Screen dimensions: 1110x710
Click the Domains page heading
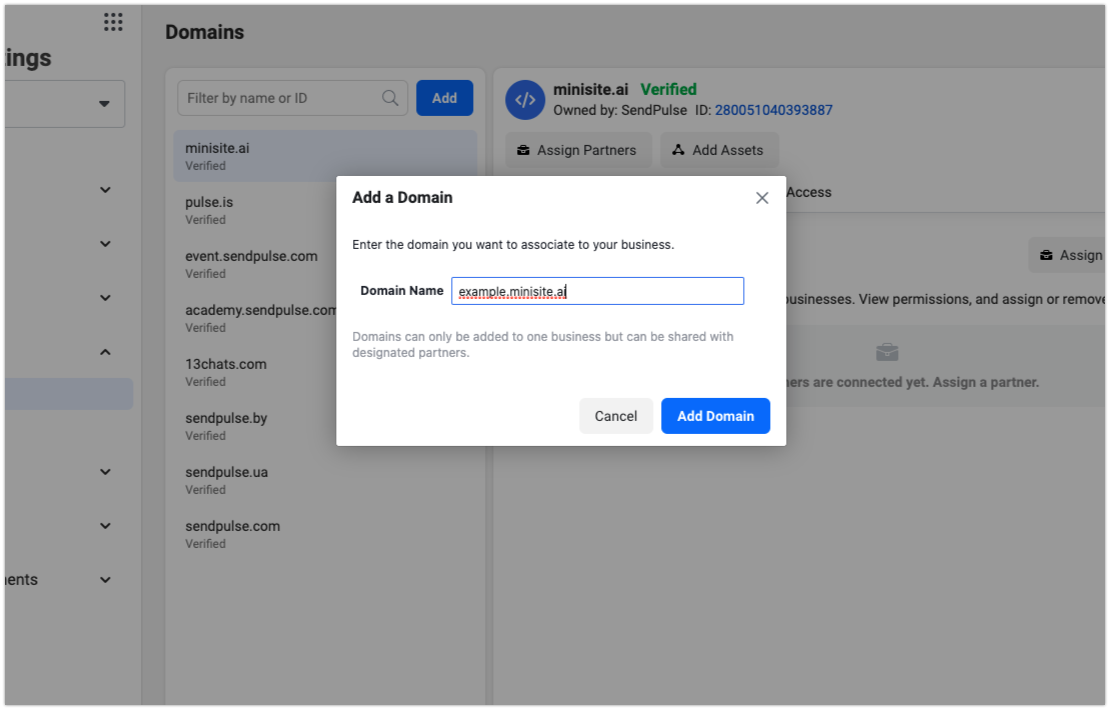pos(205,32)
